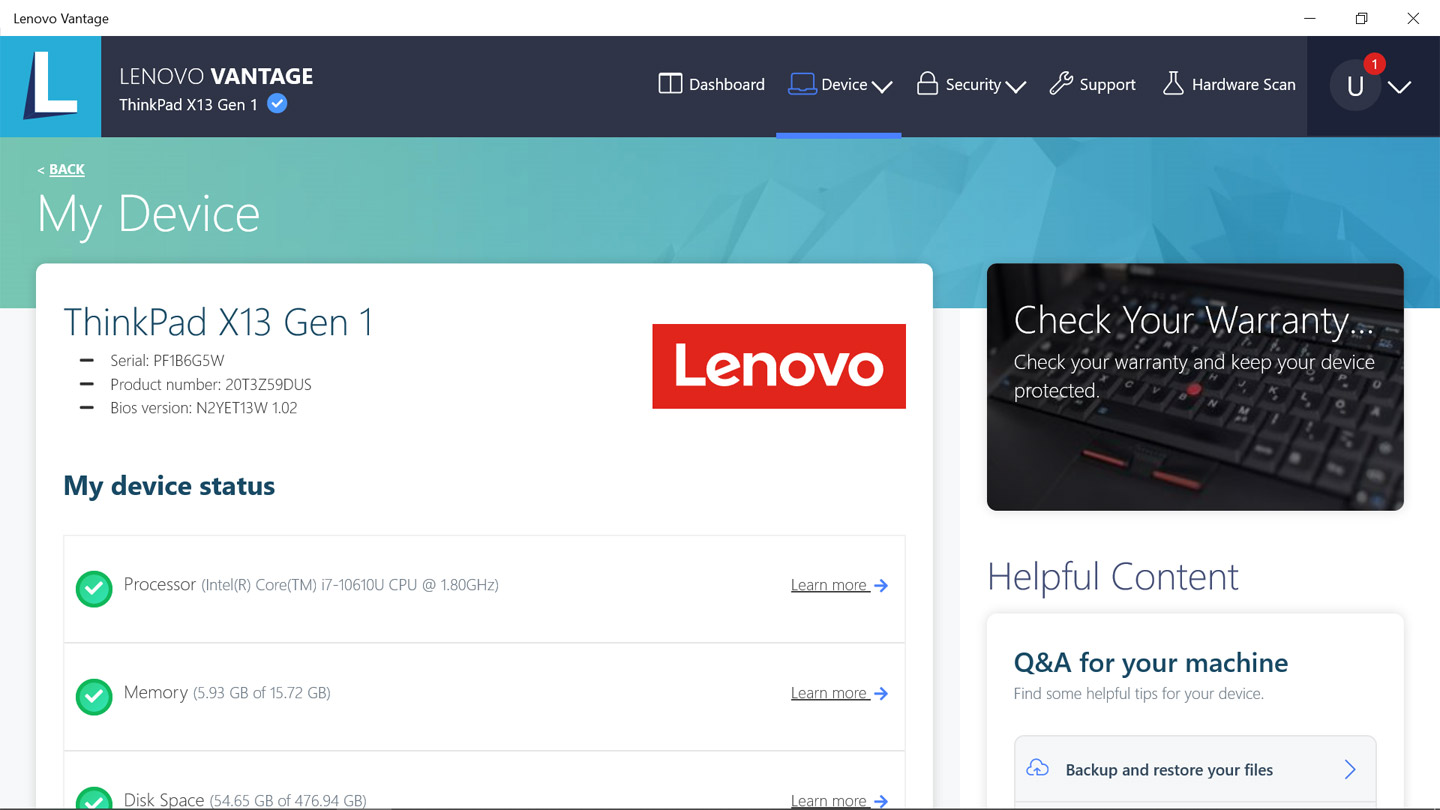Go to the Support section
Viewport: 1440px width, 810px height.
point(1093,85)
